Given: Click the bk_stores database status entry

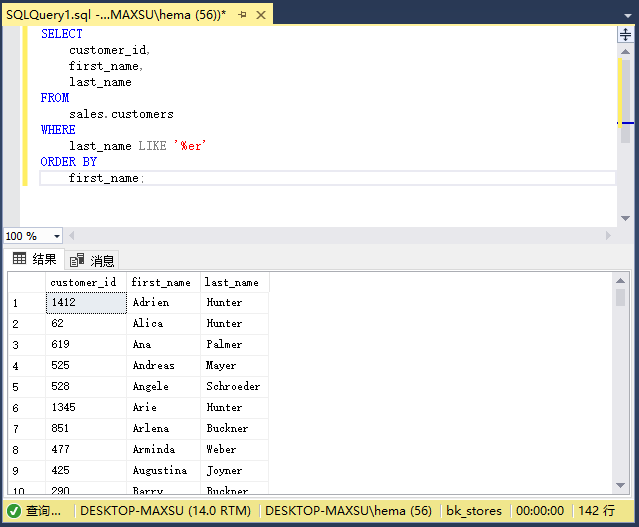Looking at the screenshot, I should click(474, 511).
